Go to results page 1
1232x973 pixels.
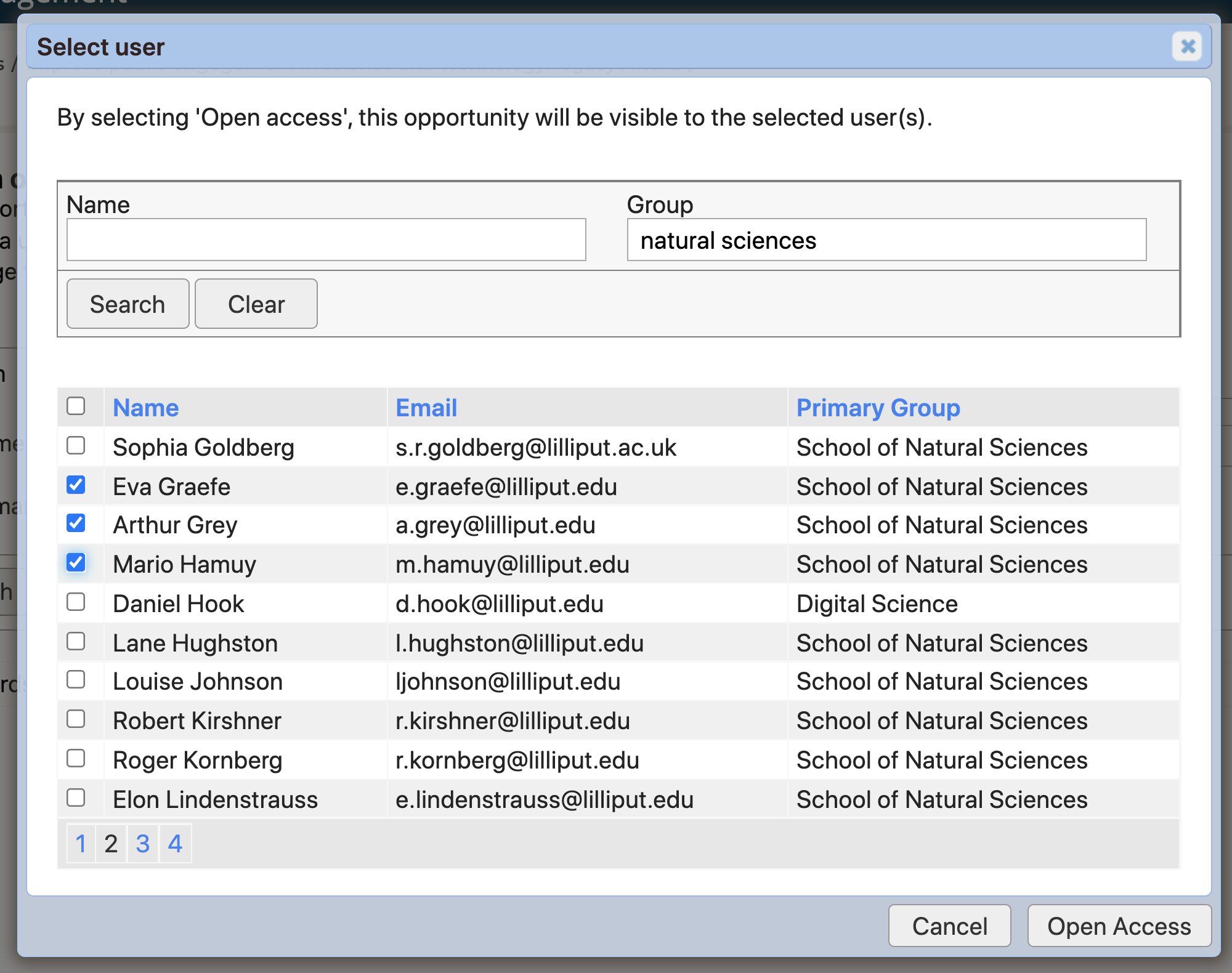[x=81, y=844]
